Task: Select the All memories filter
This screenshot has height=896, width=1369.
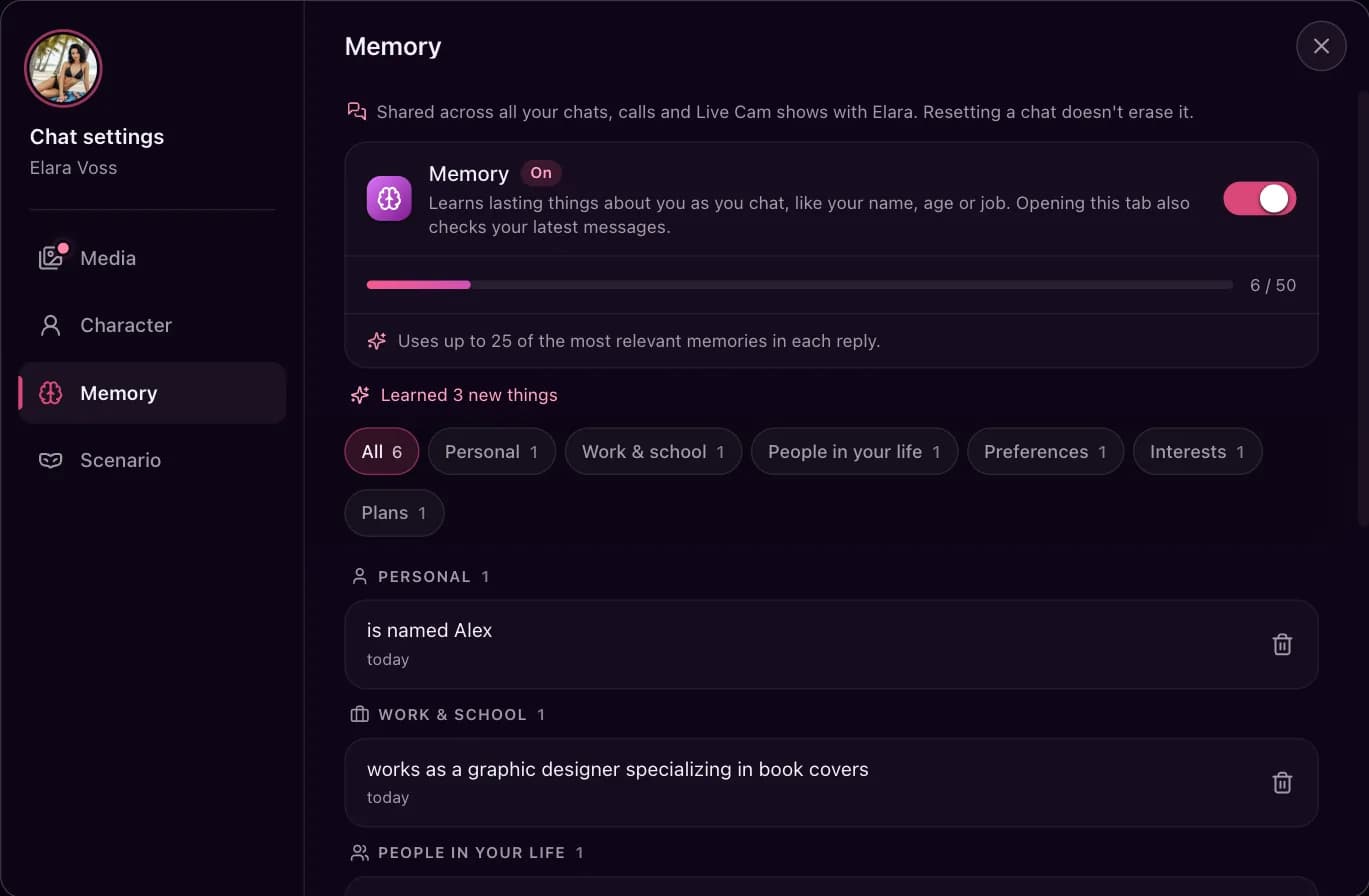Action: click(382, 452)
